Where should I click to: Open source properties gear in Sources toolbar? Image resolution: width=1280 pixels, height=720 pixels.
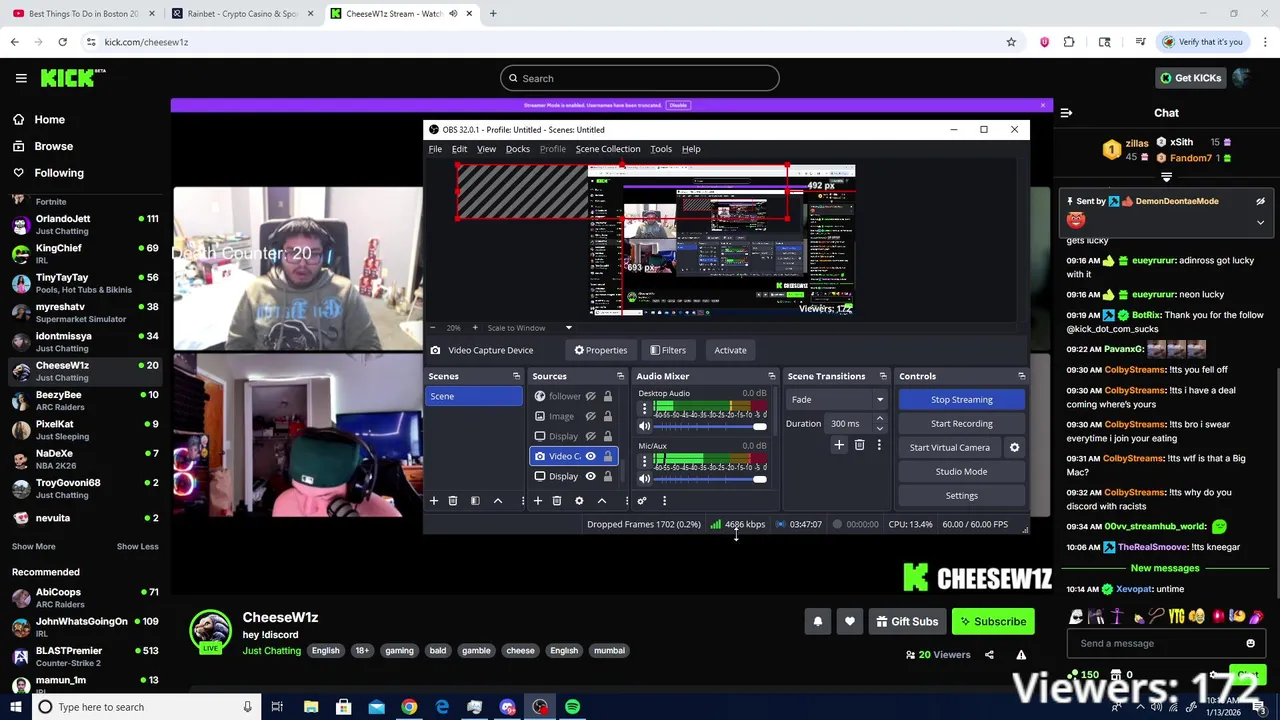579,501
